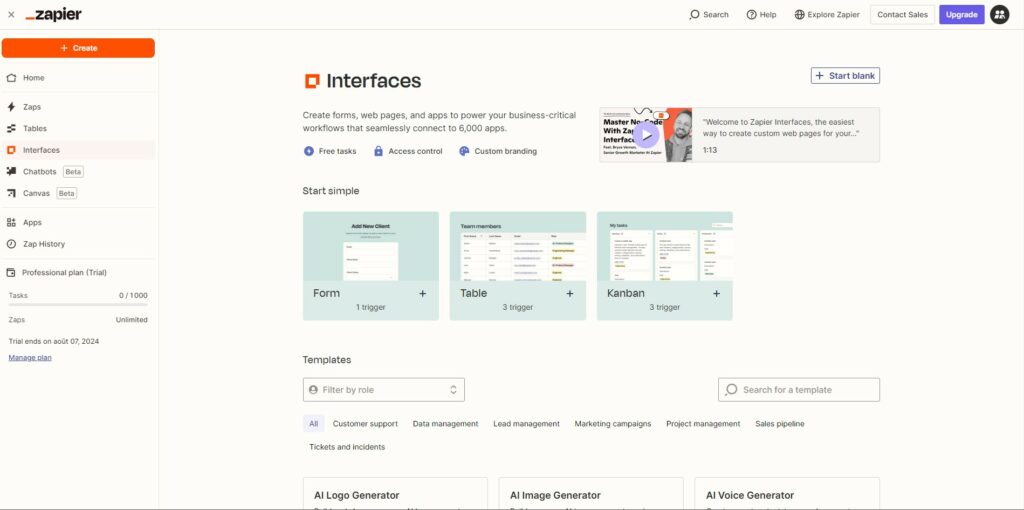
Task: Open the AI Voice Generator template
Action: [787, 494]
